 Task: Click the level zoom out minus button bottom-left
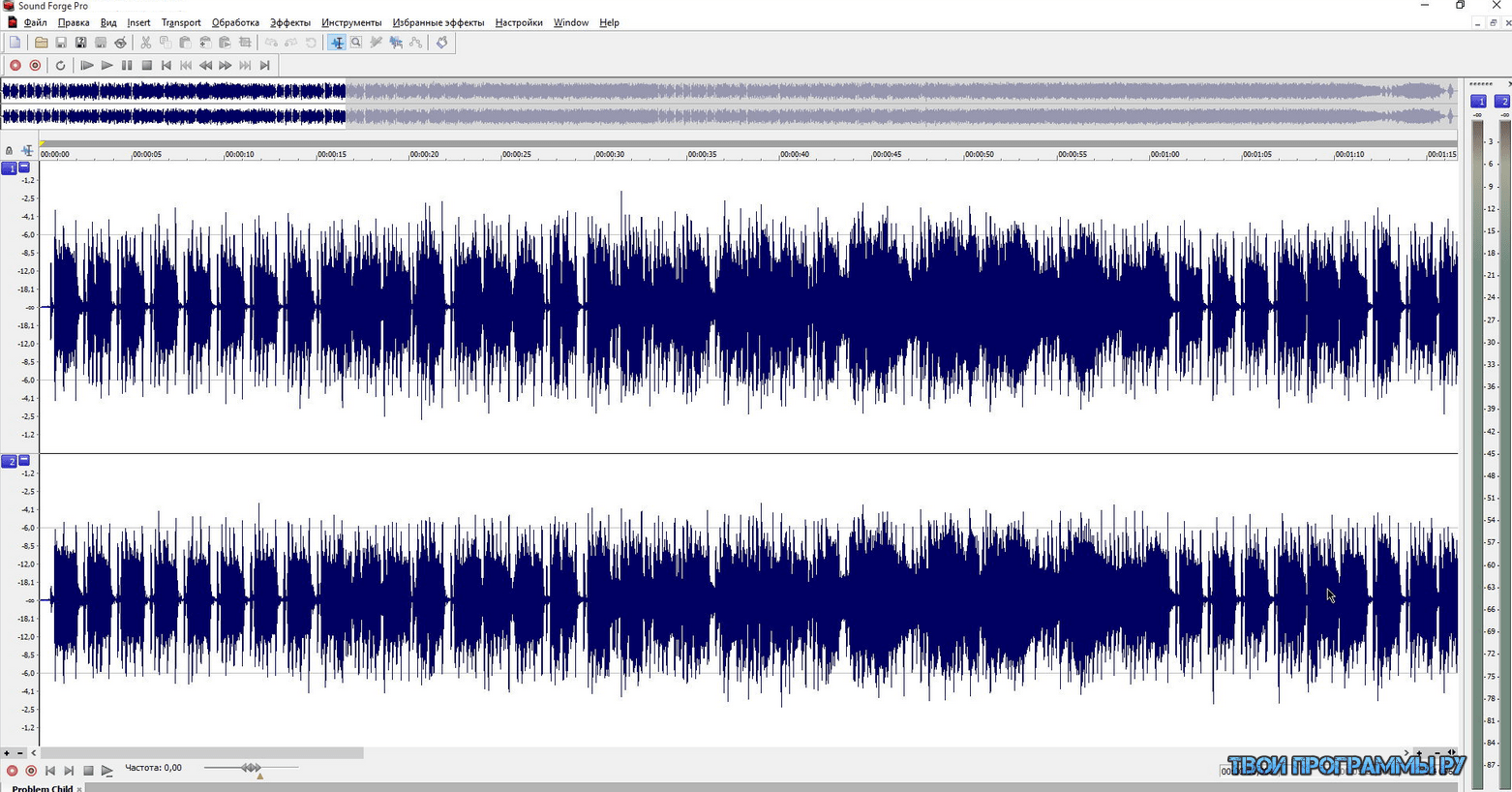tap(19, 753)
